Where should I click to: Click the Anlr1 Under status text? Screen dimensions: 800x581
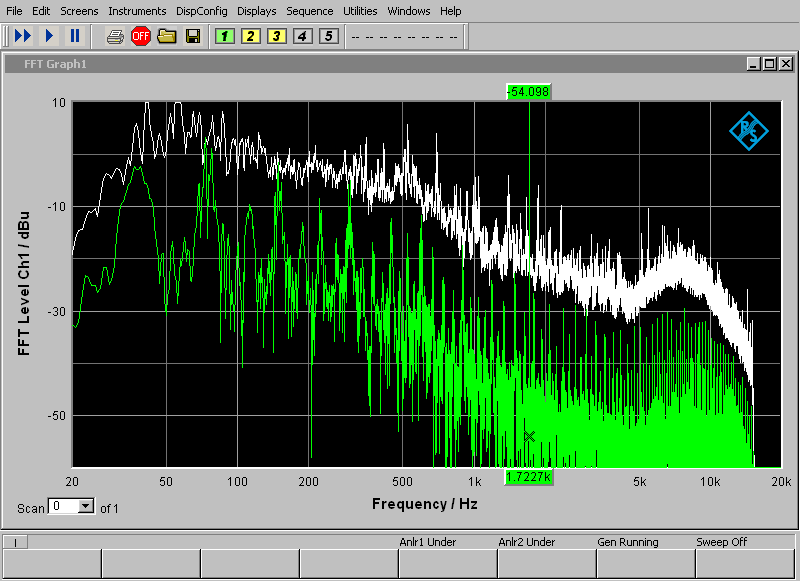point(428,542)
